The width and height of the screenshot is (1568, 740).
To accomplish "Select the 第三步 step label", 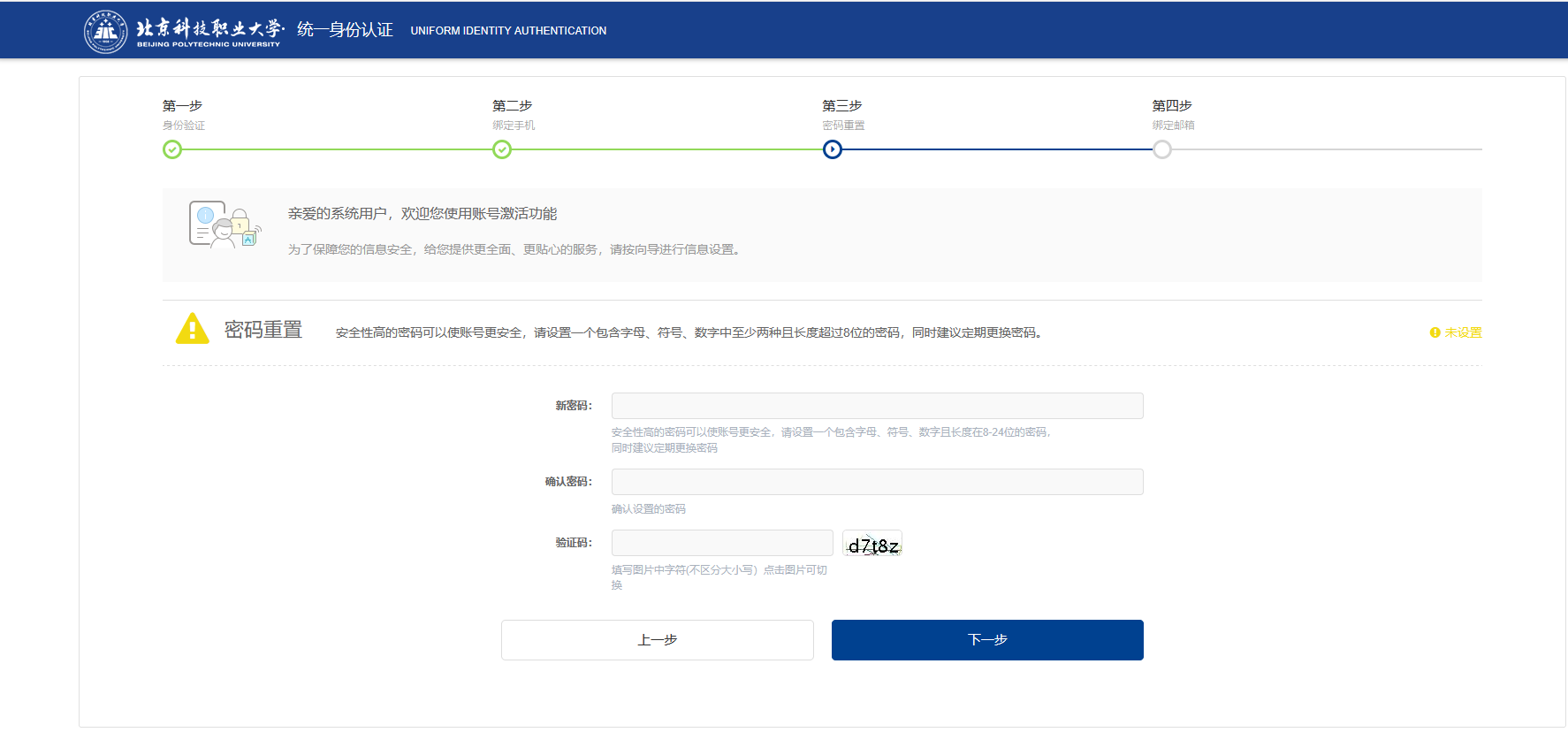I will [841, 105].
